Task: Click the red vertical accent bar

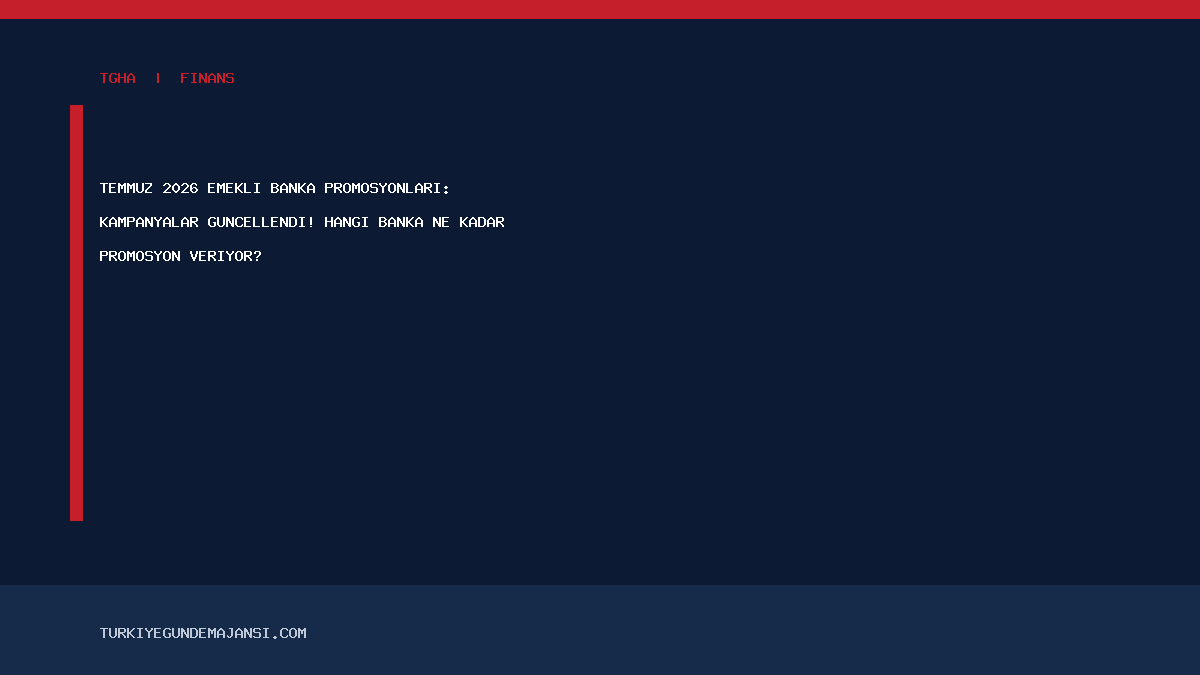Action: coord(76,313)
